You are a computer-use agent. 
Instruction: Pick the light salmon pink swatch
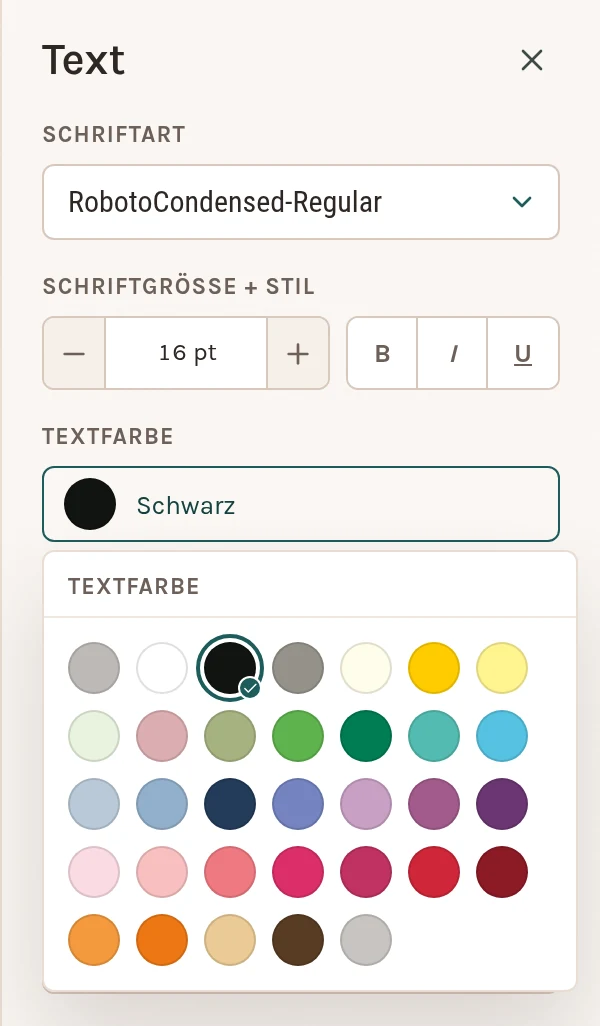point(162,872)
